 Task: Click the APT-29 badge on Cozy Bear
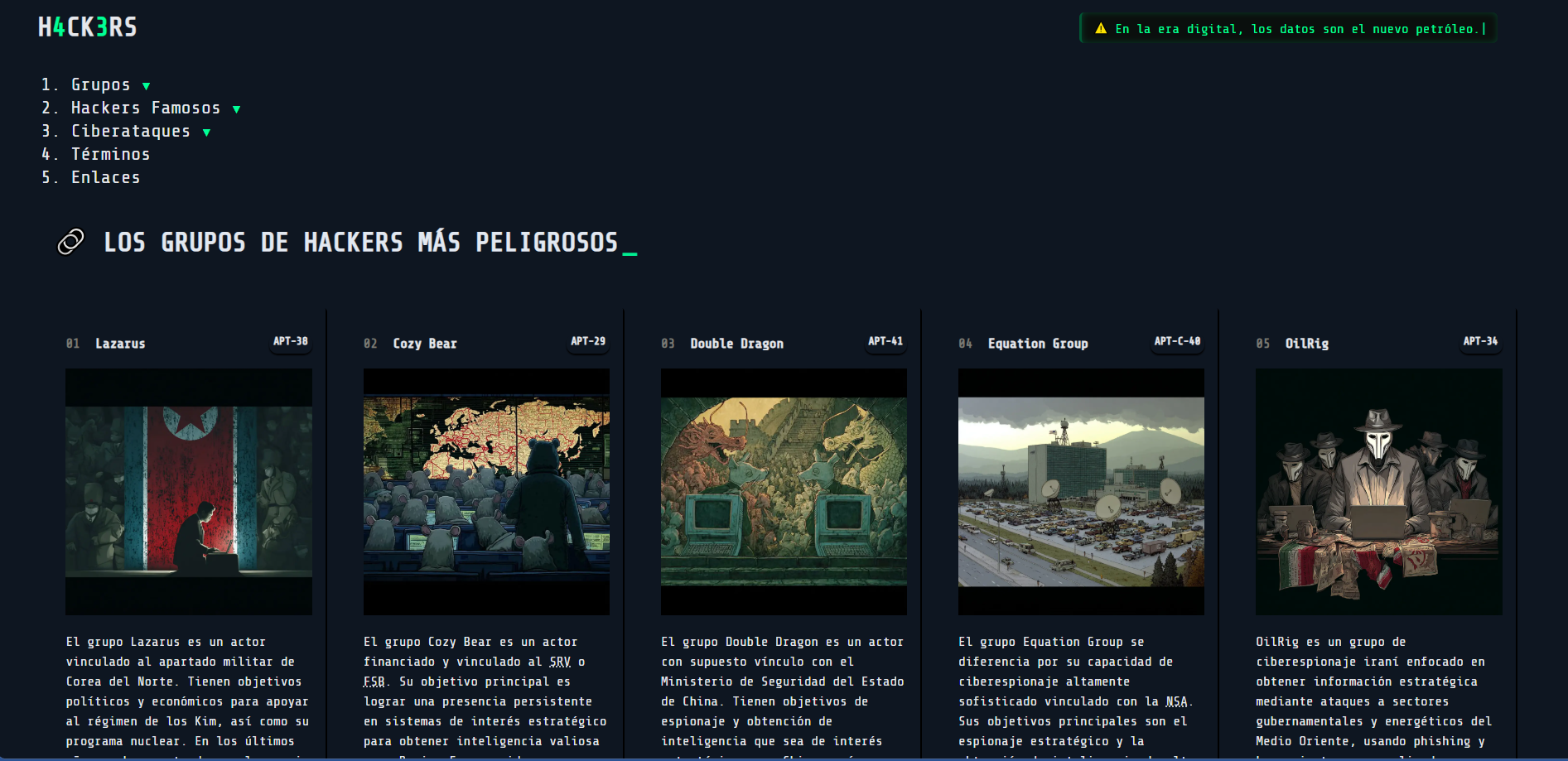(588, 341)
